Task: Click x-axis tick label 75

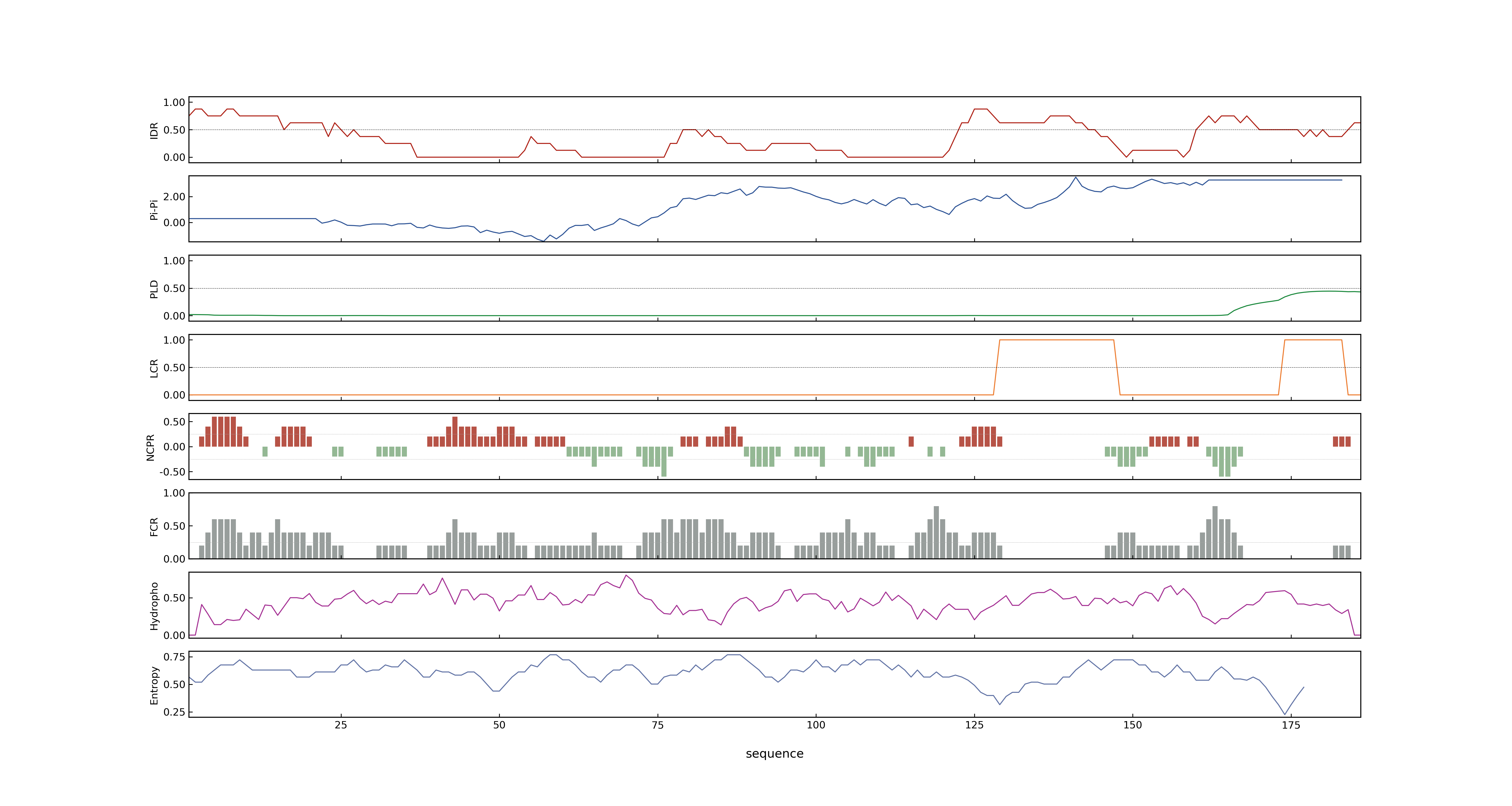Action: pos(657,726)
